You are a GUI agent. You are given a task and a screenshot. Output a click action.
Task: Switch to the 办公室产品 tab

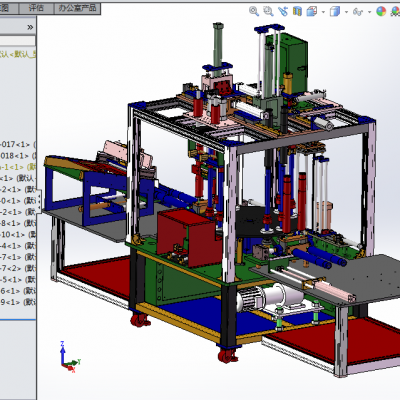click(77, 8)
